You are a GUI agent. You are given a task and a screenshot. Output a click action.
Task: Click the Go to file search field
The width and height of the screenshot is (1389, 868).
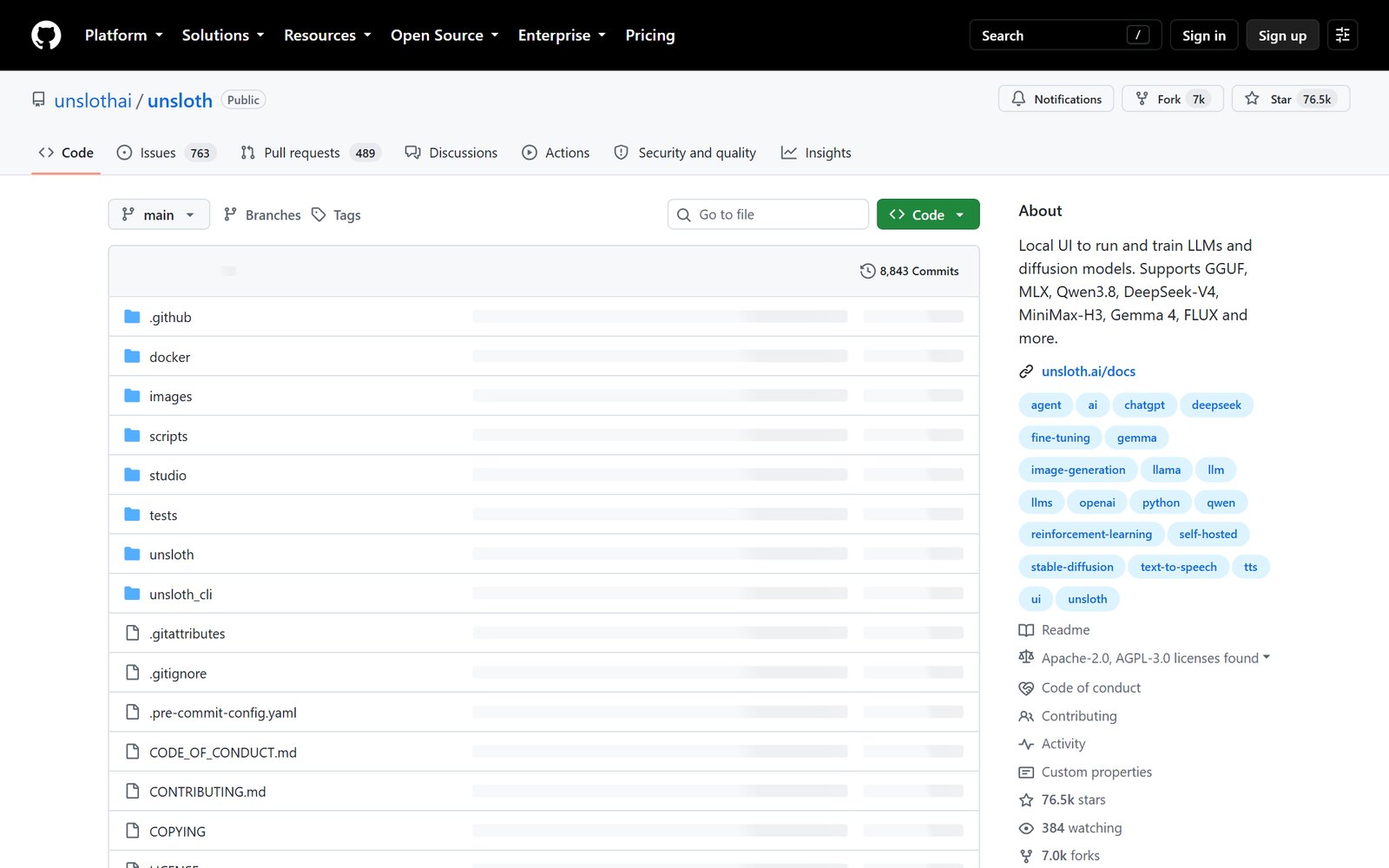[768, 214]
